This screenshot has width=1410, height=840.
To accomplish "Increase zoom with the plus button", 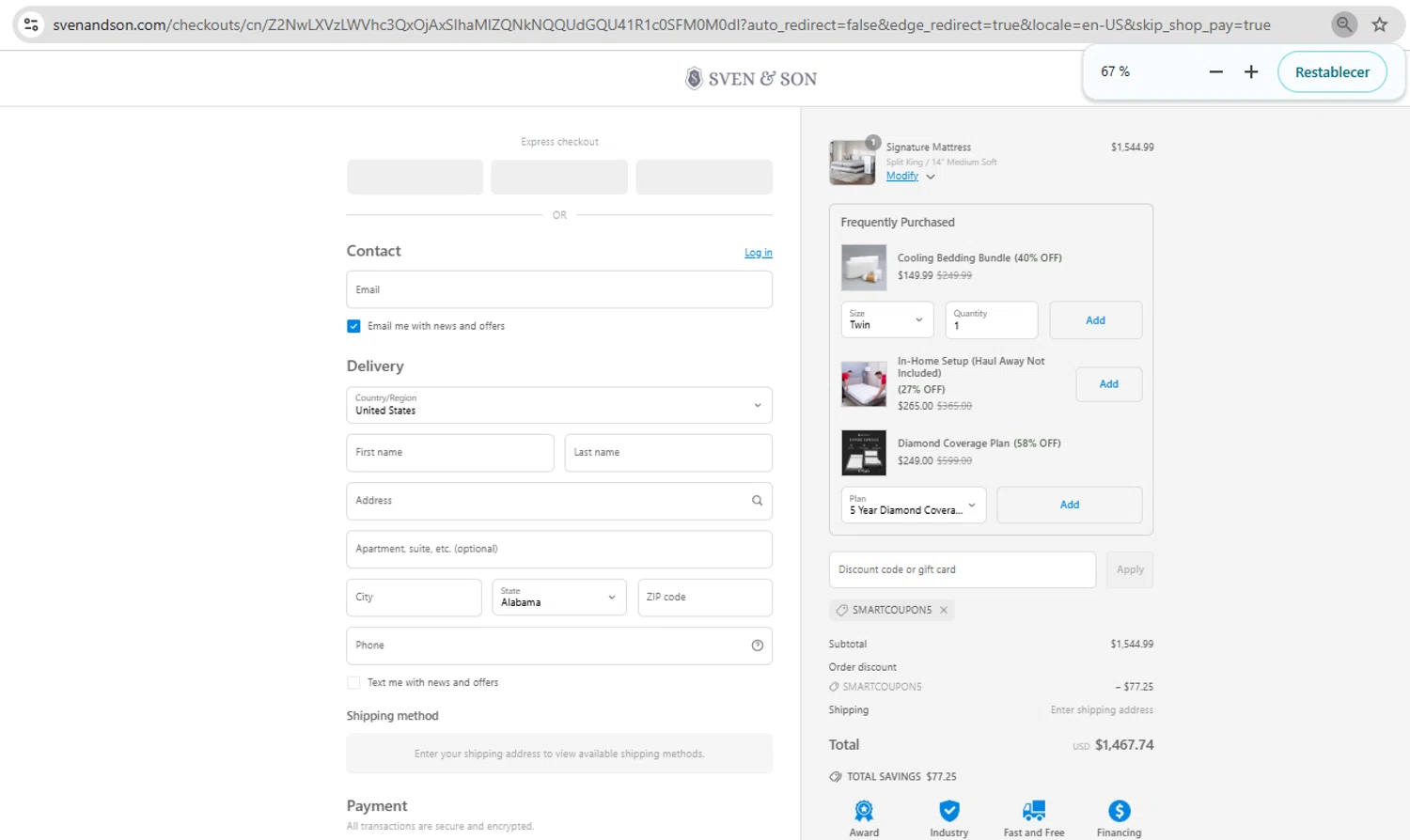I will (x=1251, y=71).
